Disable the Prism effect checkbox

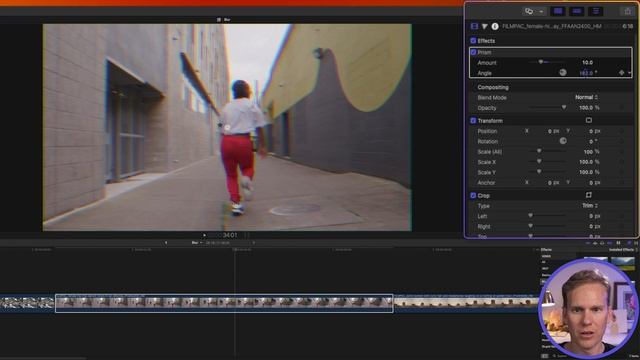473,52
